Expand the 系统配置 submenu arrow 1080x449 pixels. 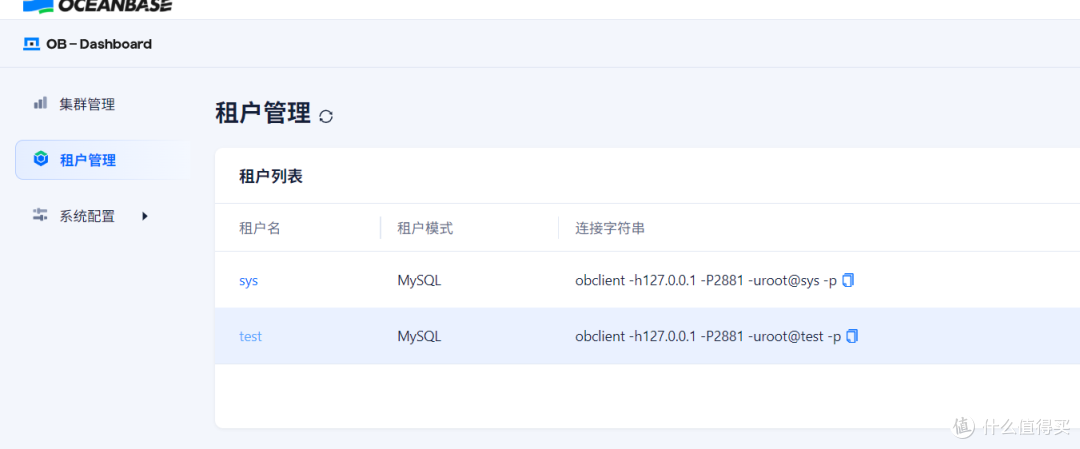tap(145, 216)
